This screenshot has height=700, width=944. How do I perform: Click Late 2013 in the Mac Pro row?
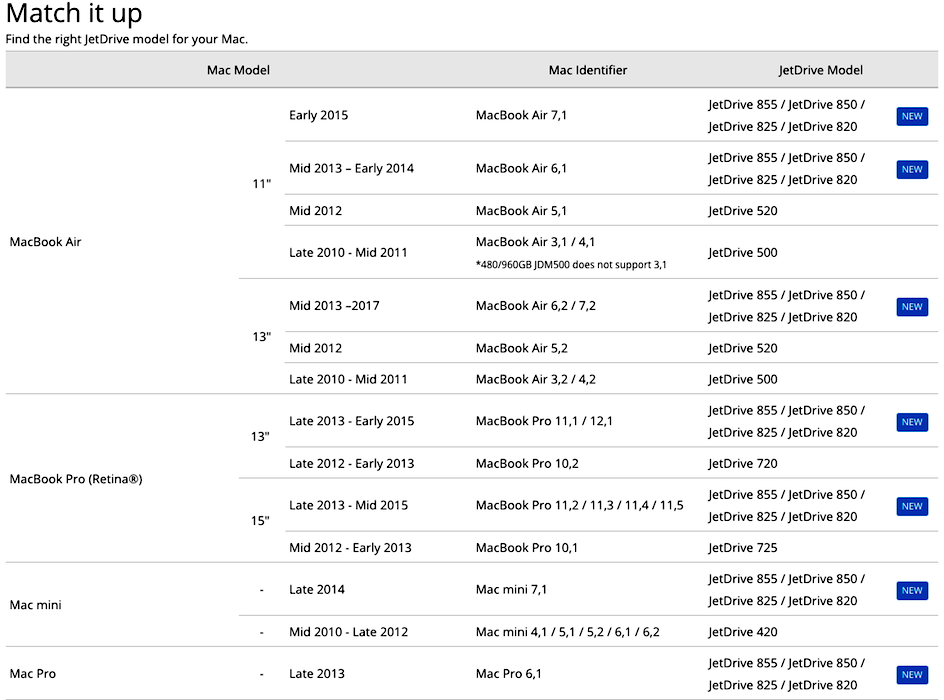(317, 674)
